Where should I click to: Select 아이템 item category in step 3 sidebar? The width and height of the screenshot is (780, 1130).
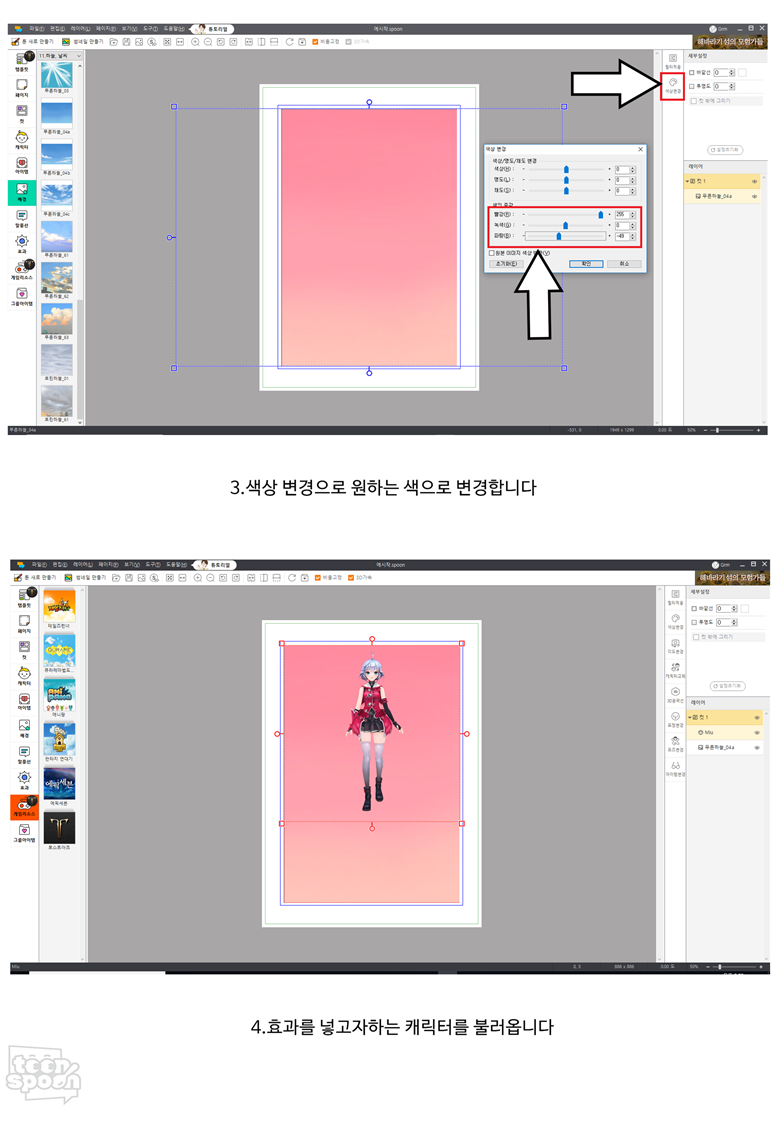point(22,166)
